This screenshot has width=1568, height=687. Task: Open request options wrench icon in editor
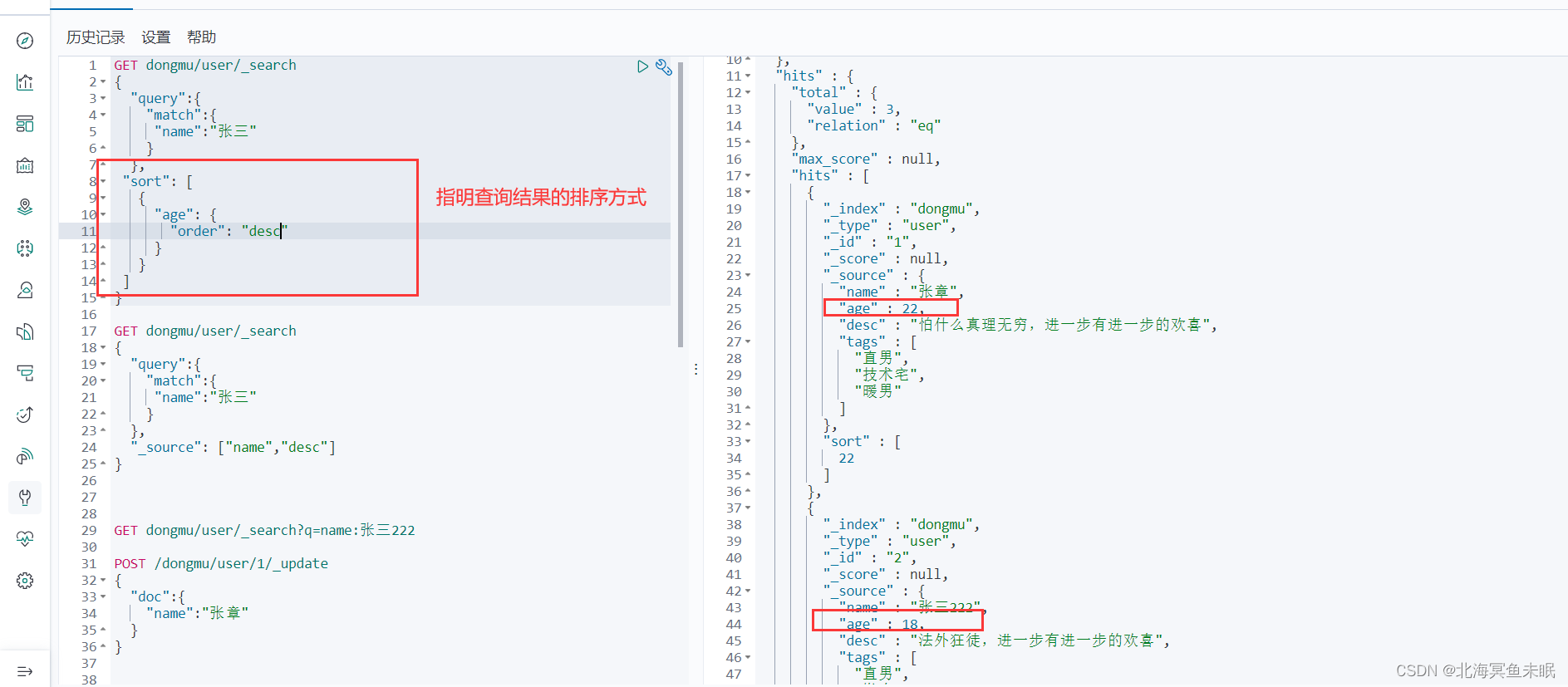tap(663, 66)
